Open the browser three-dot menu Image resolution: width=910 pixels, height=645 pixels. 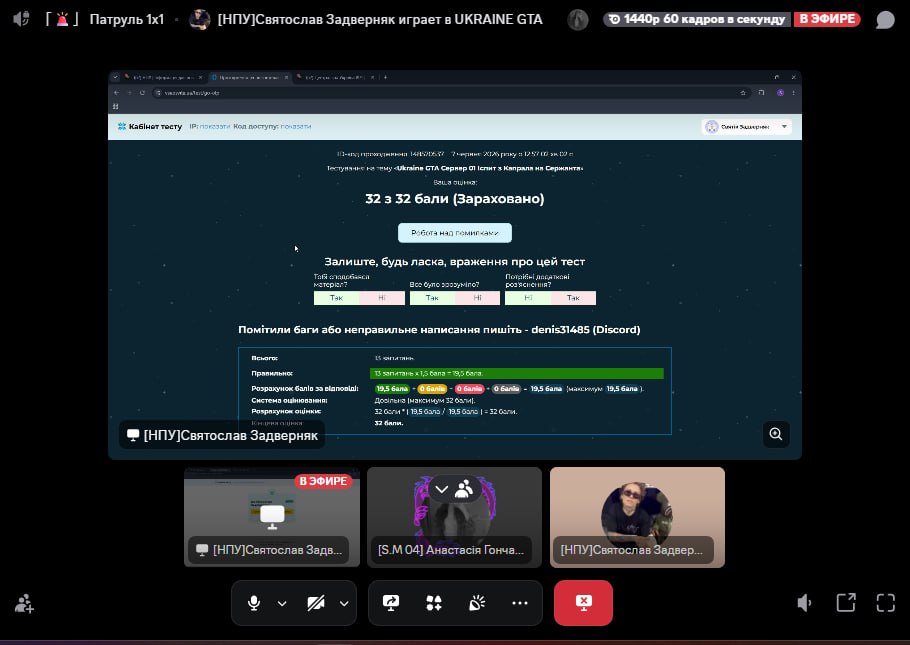[x=793, y=93]
